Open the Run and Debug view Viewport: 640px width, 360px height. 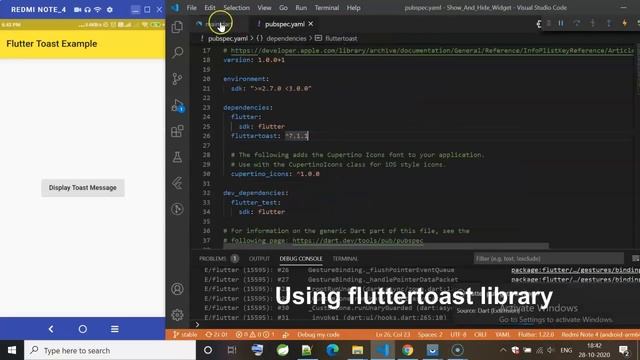pos(178,105)
